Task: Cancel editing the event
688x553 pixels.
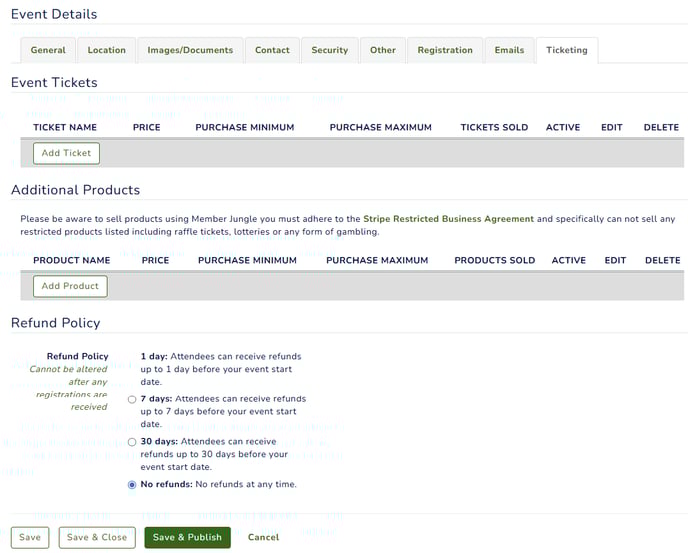Action: point(263,538)
